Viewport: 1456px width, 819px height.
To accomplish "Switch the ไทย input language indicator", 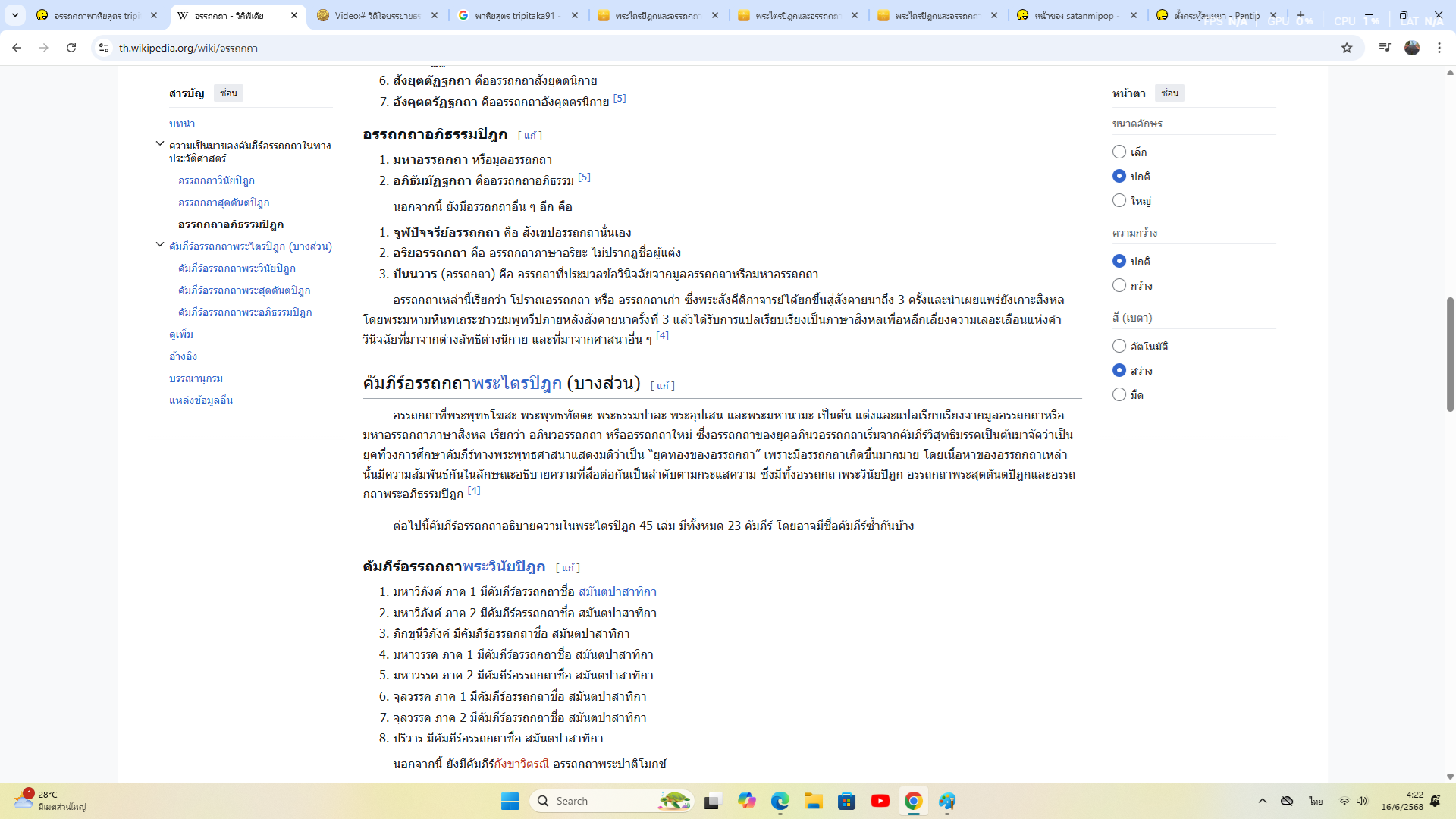I will 1316,801.
